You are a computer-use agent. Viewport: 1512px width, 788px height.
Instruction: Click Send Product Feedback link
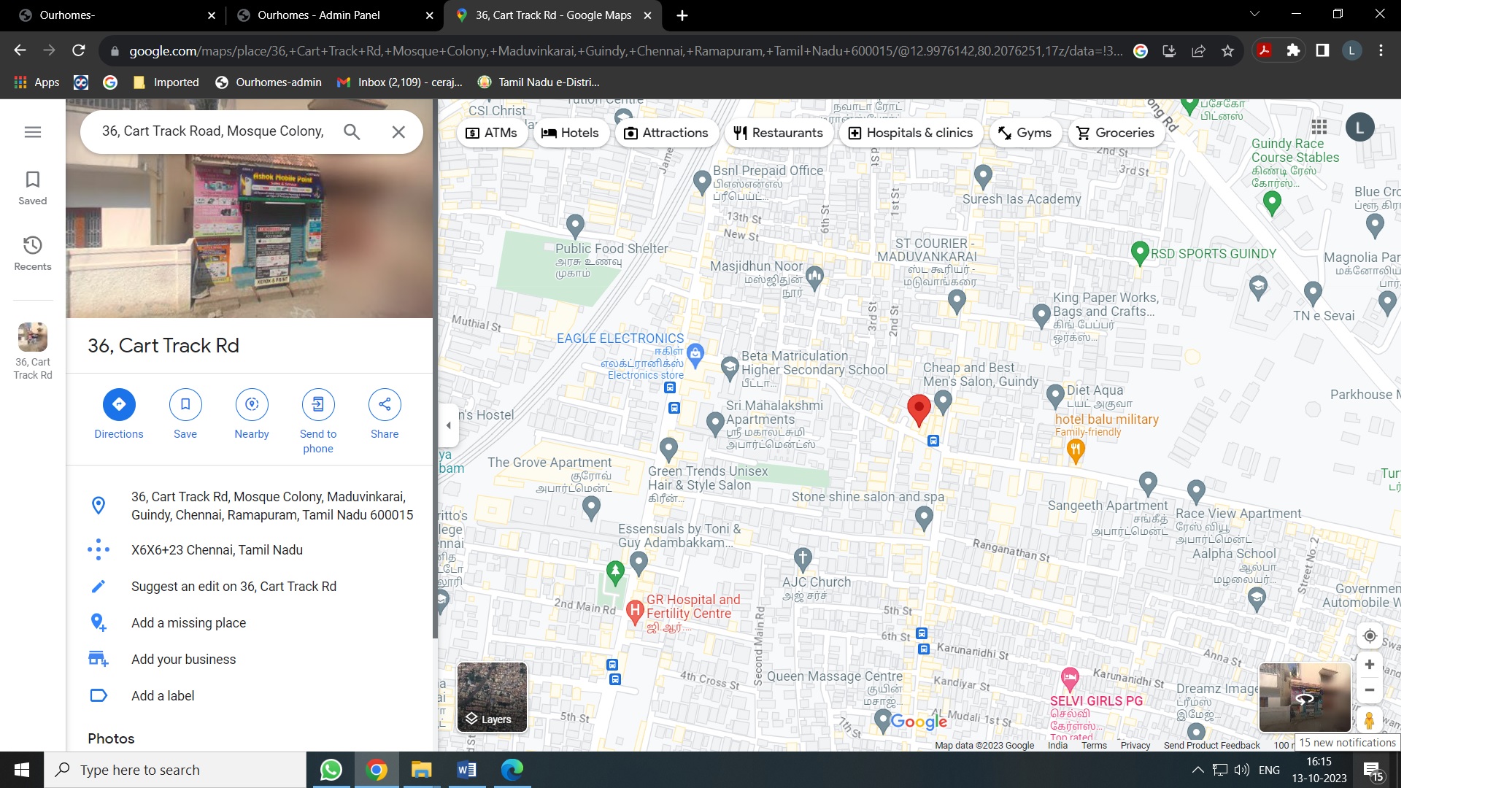pos(1211,745)
